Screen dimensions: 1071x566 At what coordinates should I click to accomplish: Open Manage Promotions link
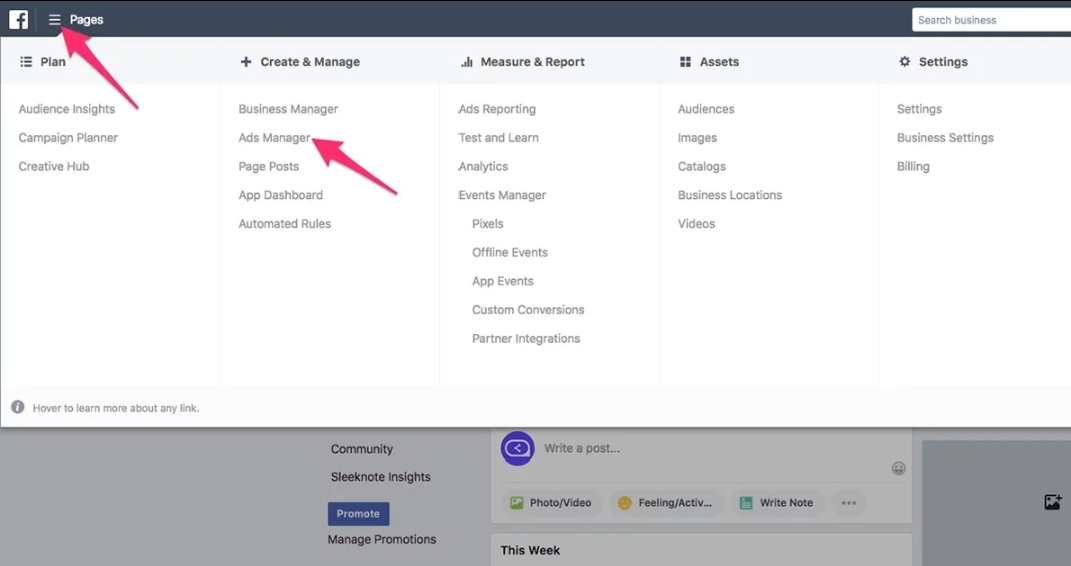point(382,539)
